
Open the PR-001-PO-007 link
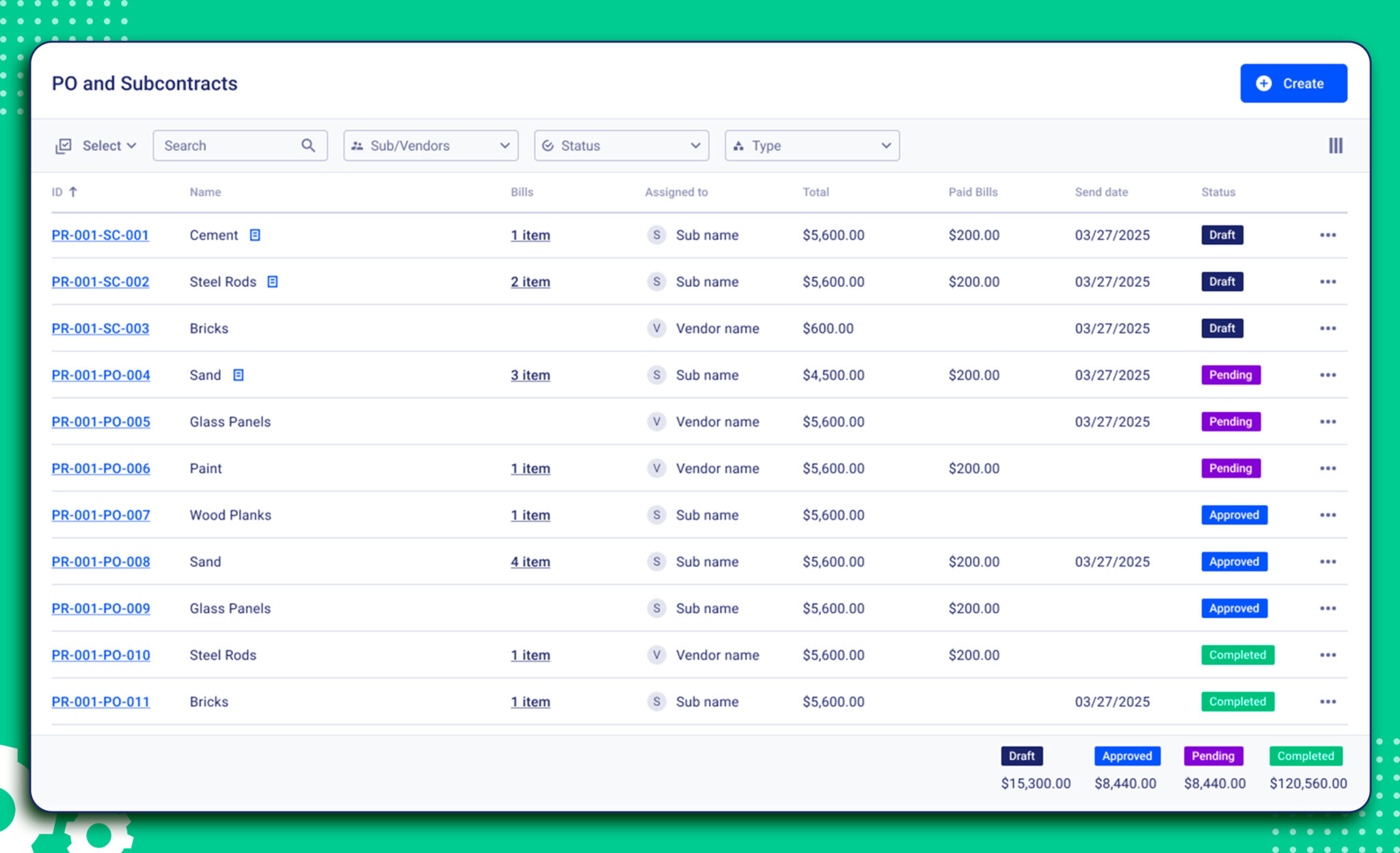pos(101,515)
